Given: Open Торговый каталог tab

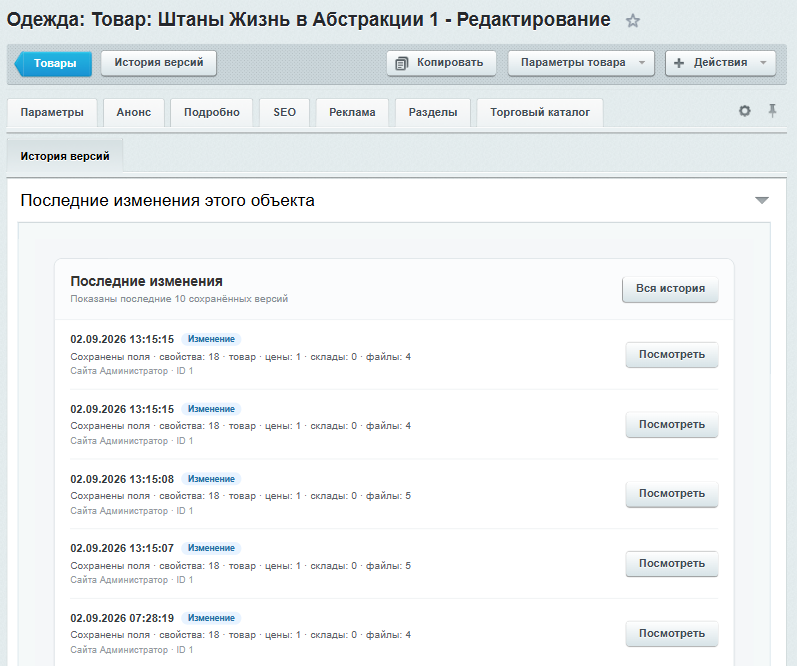Looking at the screenshot, I should 540,112.
